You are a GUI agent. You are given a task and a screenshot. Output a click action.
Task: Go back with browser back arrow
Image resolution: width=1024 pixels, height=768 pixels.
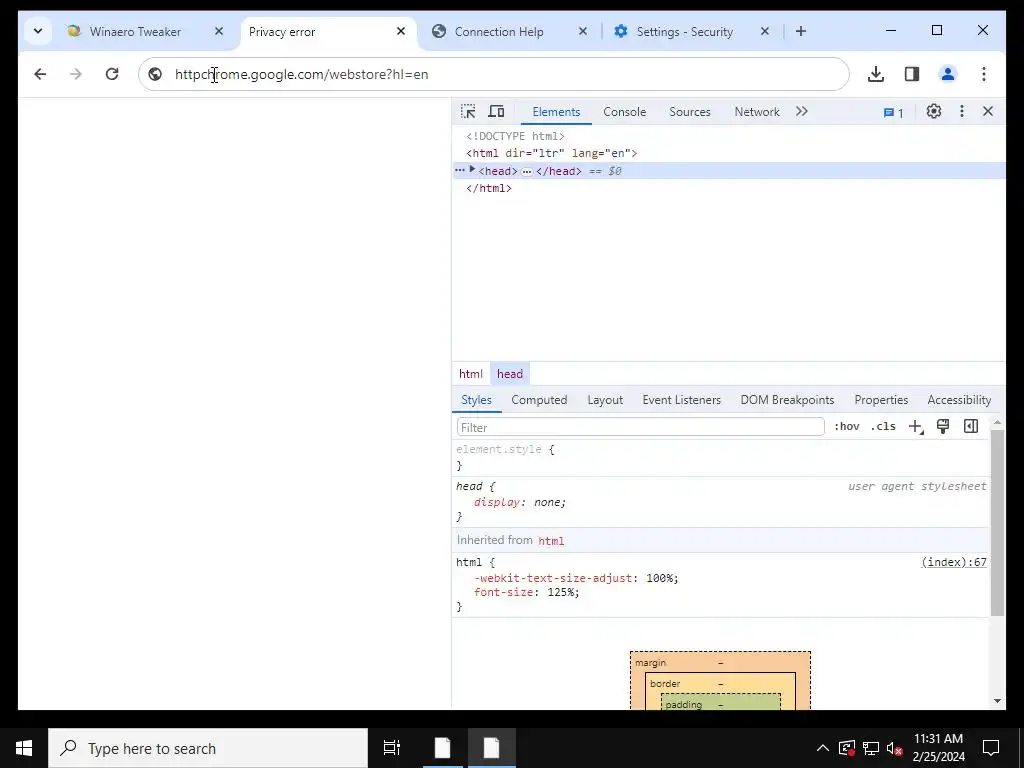[x=40, y=74]
